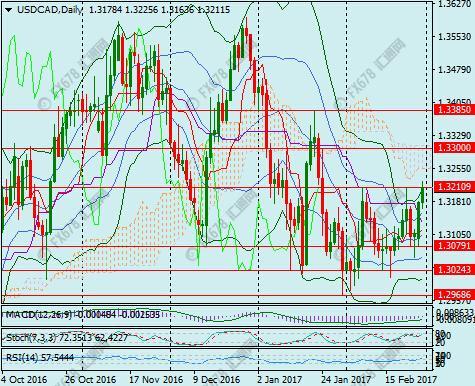
Task: Select the RSI(14) 57.5444 indicator label
Action: coord(40,358)
